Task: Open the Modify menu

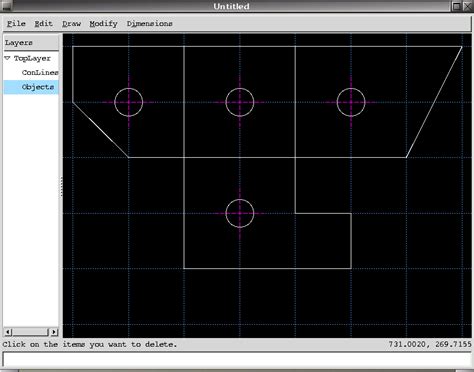Action: point(103,24)
